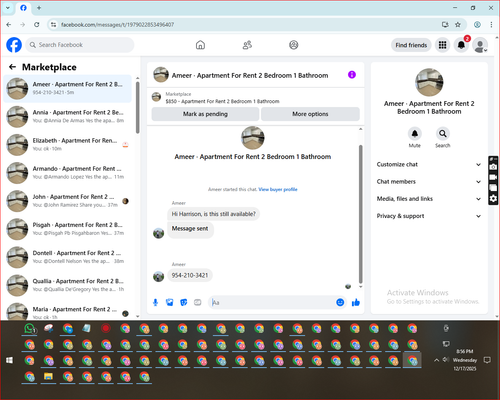This screenshot has width=500, height=400.
Task: Click the 'Hi Harrison, is this still available?' message
Action: tap(213, 214)
